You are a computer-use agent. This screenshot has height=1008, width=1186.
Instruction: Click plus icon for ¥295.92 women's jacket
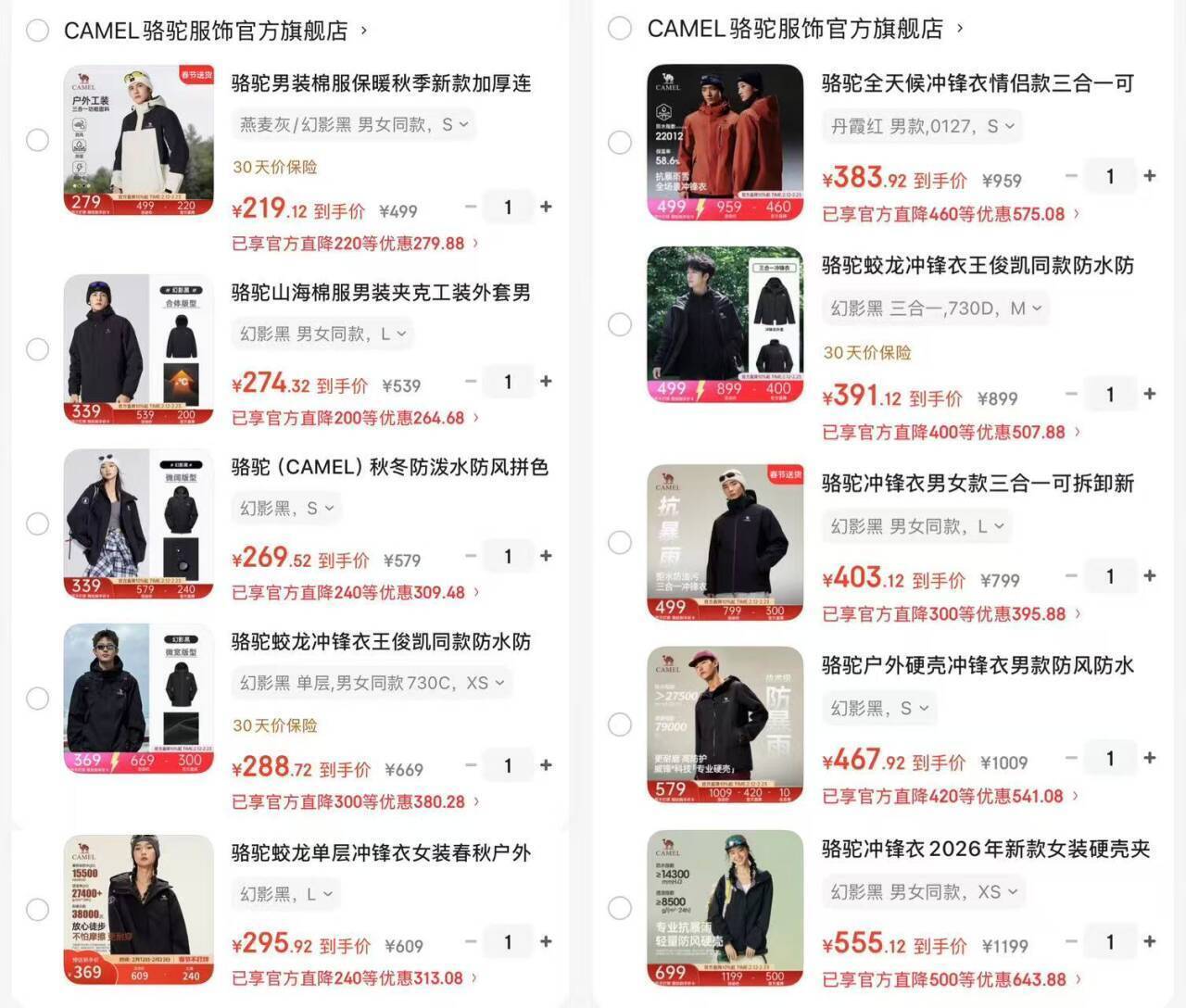[546, 941]
